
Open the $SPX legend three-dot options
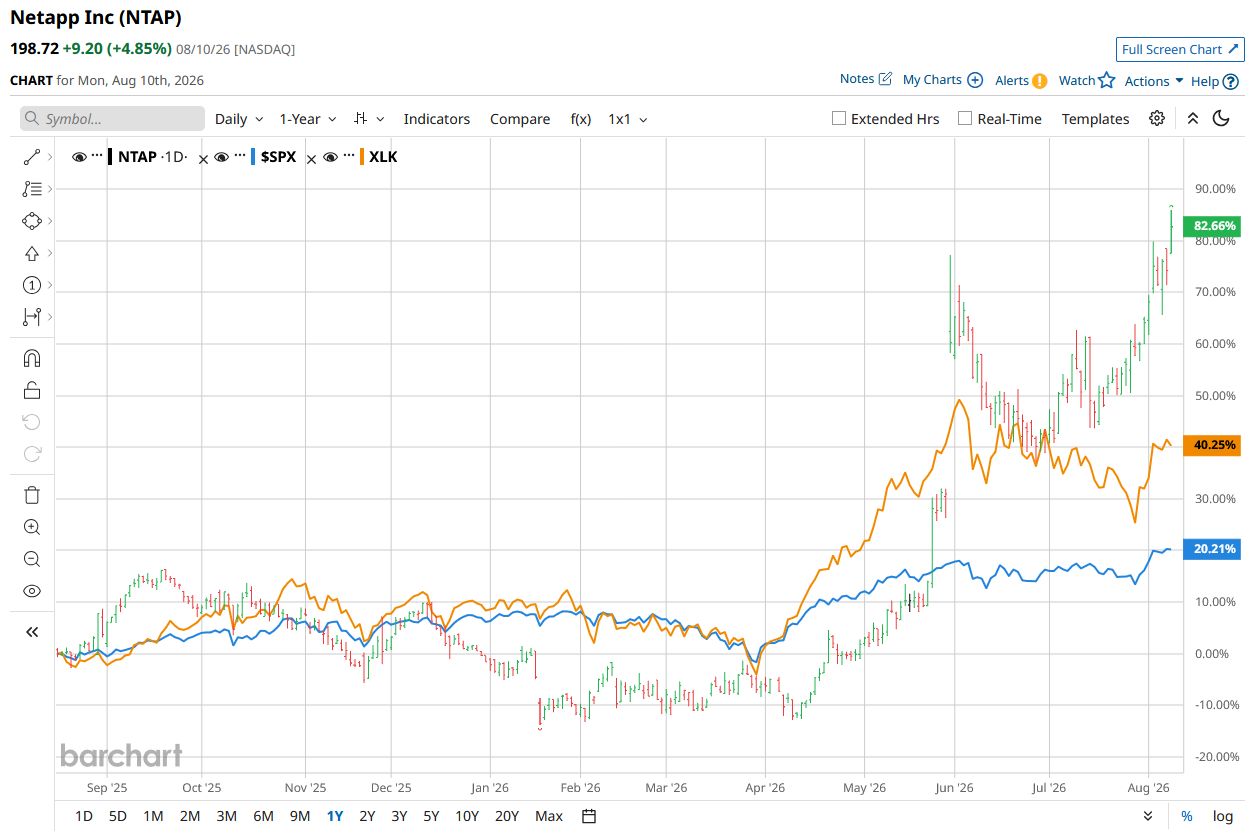(x=239, y=156)
